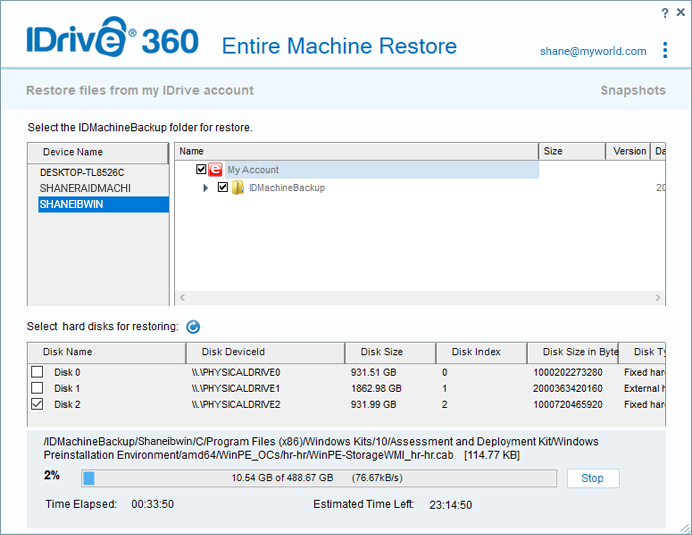Click \\.\PHYSICALDRIVE0 device id cell
692x535 pixels.
236,372
